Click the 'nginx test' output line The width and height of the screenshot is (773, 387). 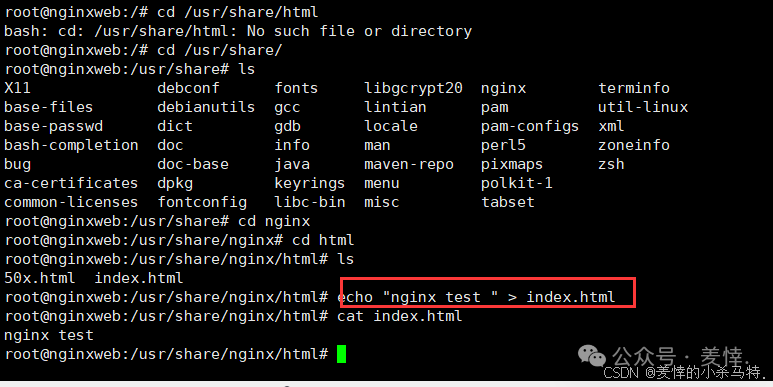[x=49, y=336]
